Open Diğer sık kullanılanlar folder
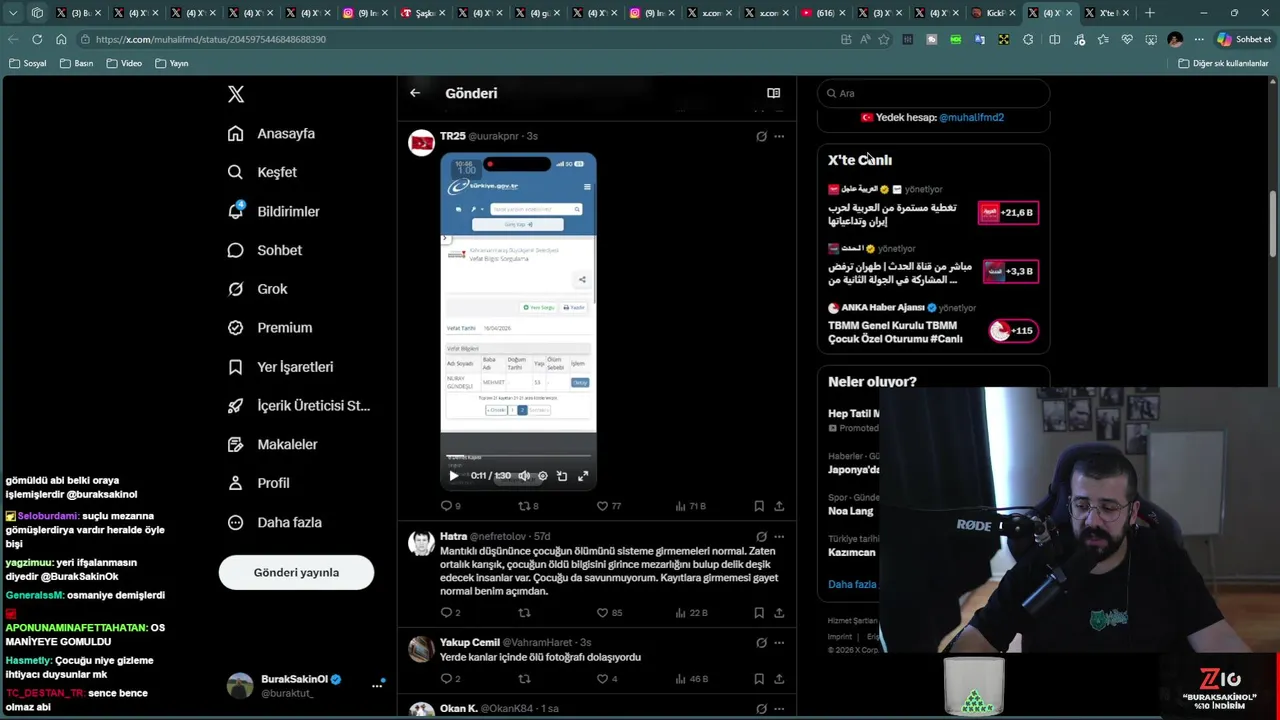1280x720 pixels. (1223, 63)
